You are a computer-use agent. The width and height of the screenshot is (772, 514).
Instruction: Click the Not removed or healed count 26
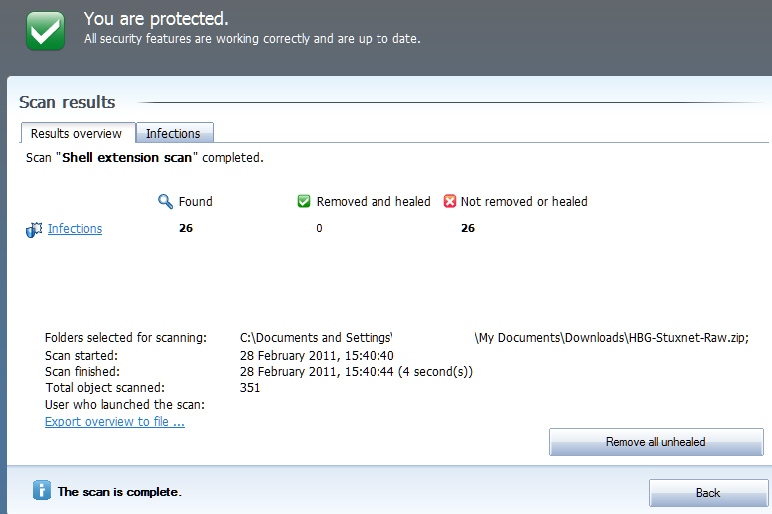(x=467, y=229)
